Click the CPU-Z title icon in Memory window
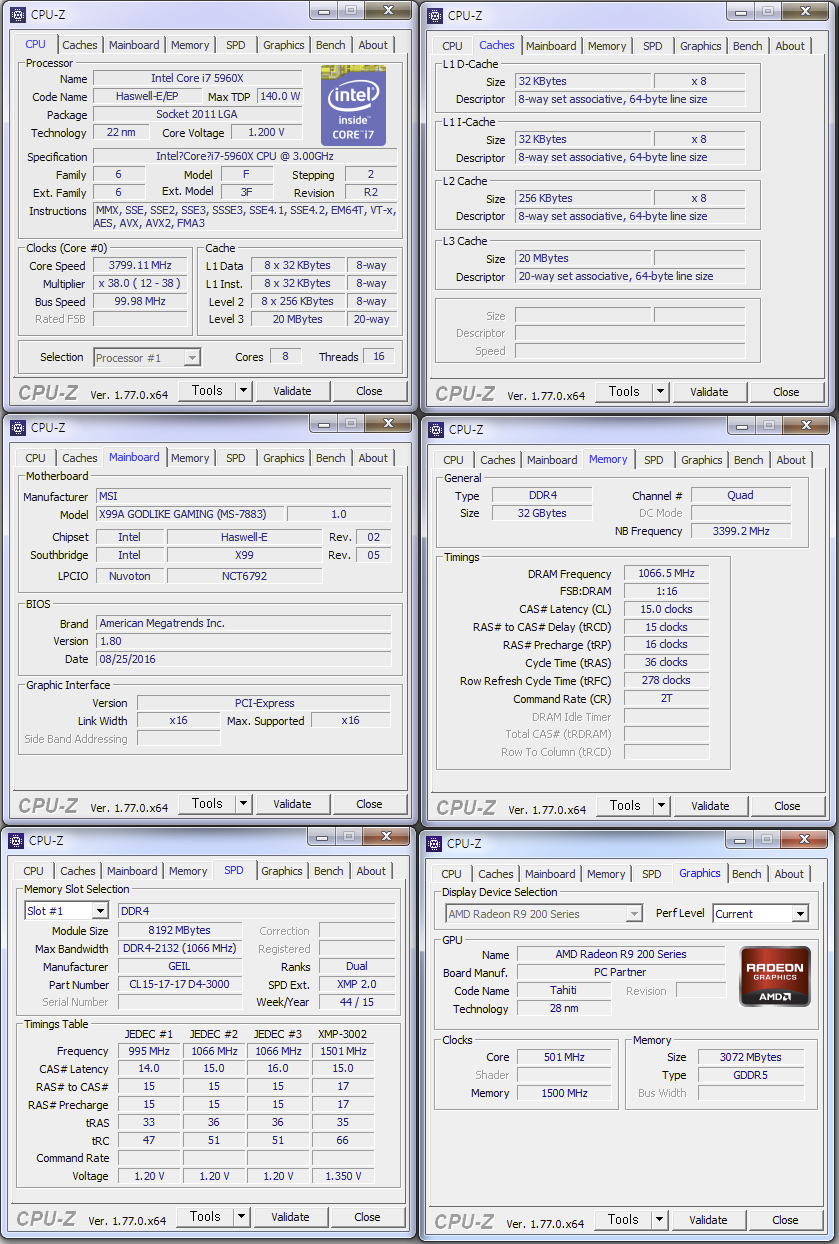Viewport: 839px width, 1244px height. point(436,429)
